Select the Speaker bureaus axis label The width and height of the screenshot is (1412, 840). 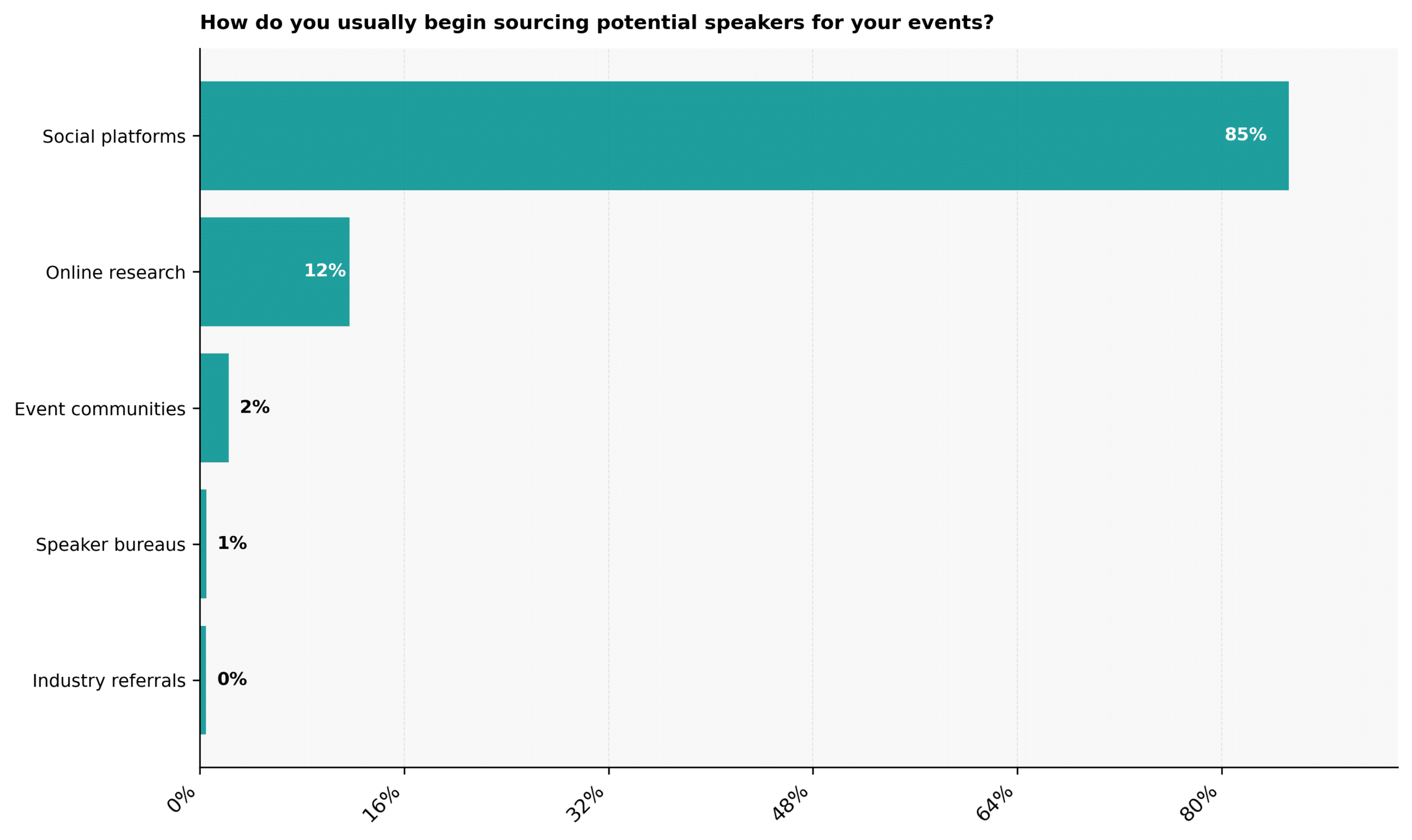coord(110,544)
